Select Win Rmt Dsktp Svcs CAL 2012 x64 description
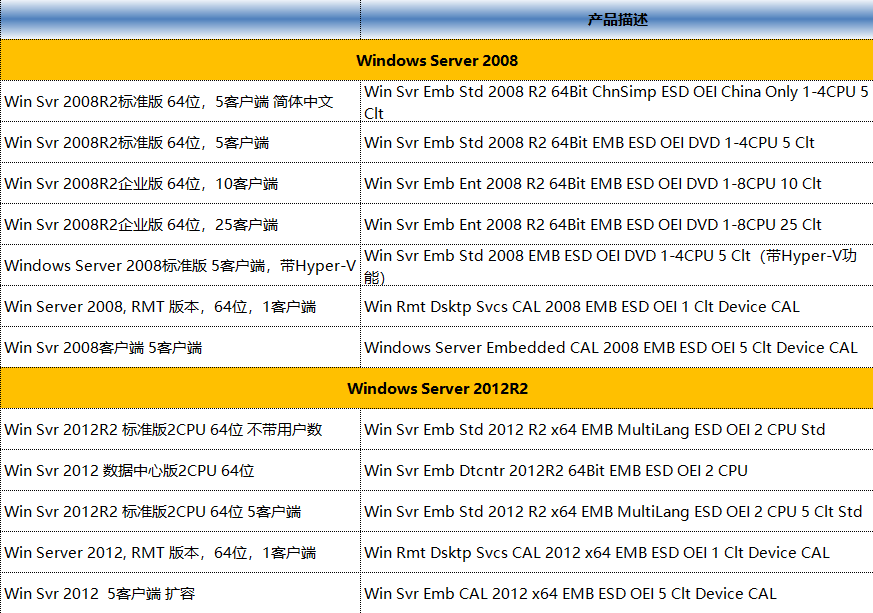Screen dimensions: 873x613 (x=617, y=552)
